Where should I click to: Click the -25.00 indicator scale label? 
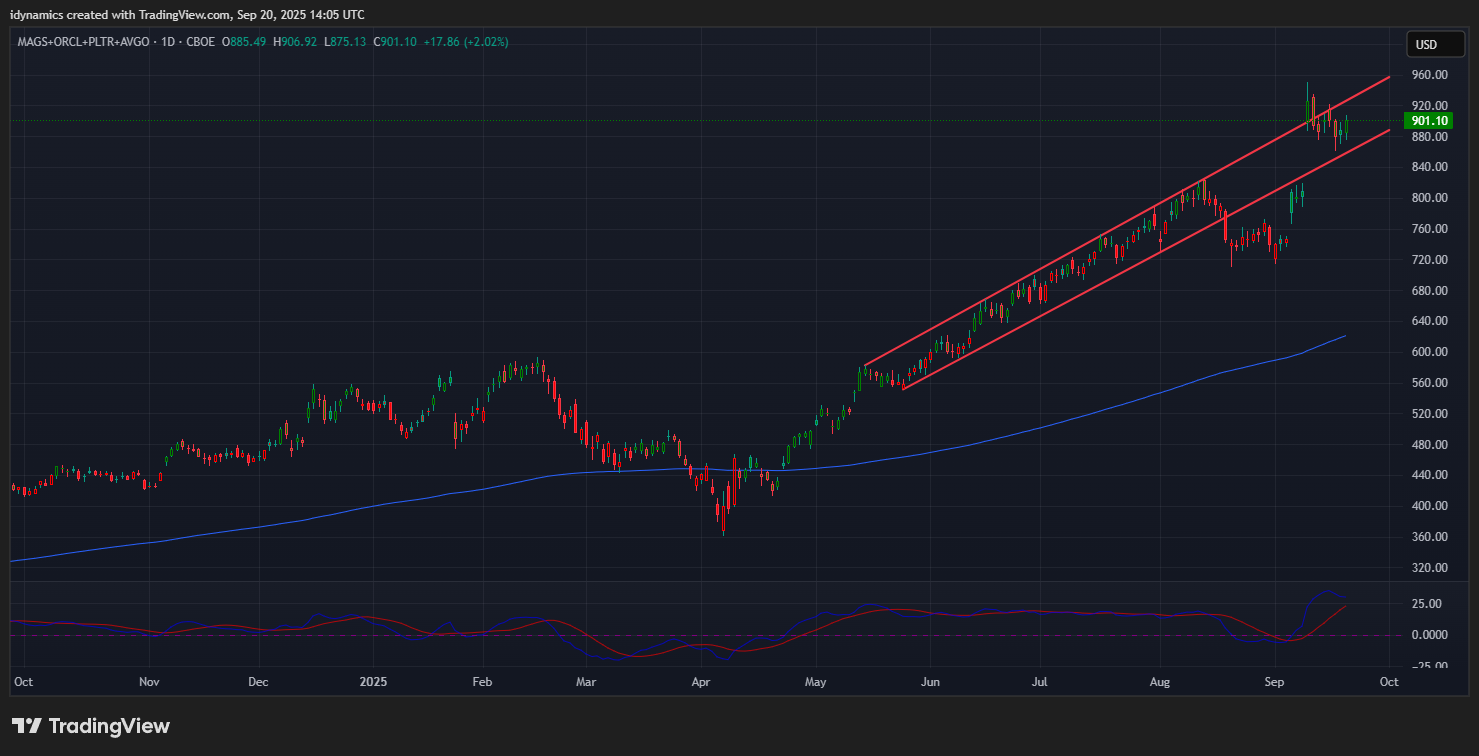[1425, 666]
